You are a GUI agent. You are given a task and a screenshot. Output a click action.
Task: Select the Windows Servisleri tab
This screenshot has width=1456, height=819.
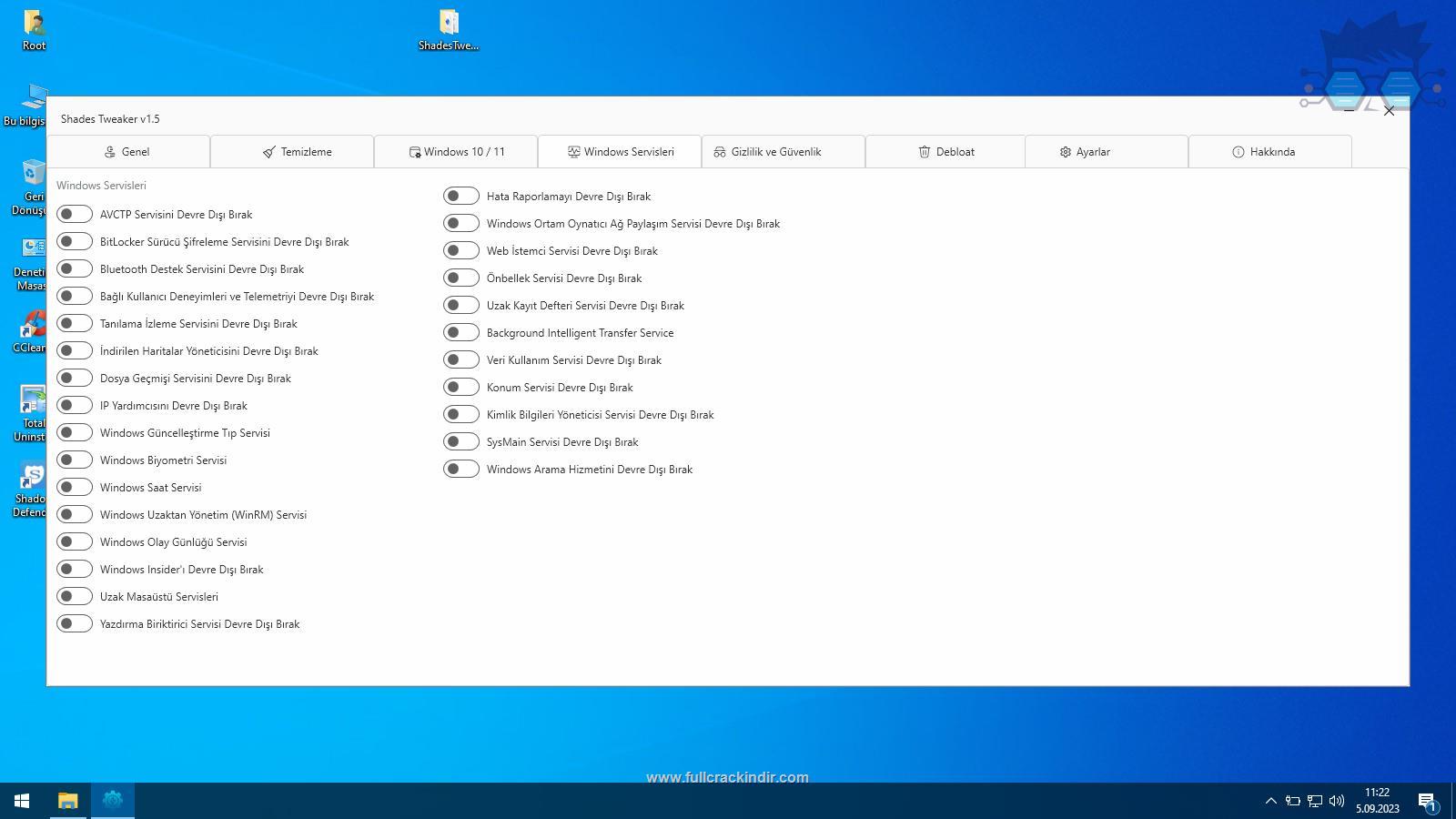(620, 152)
